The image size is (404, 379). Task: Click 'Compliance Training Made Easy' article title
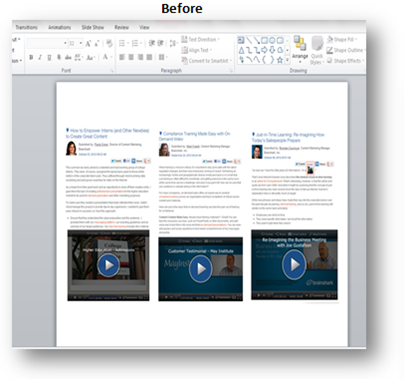[x=195, y=136]
